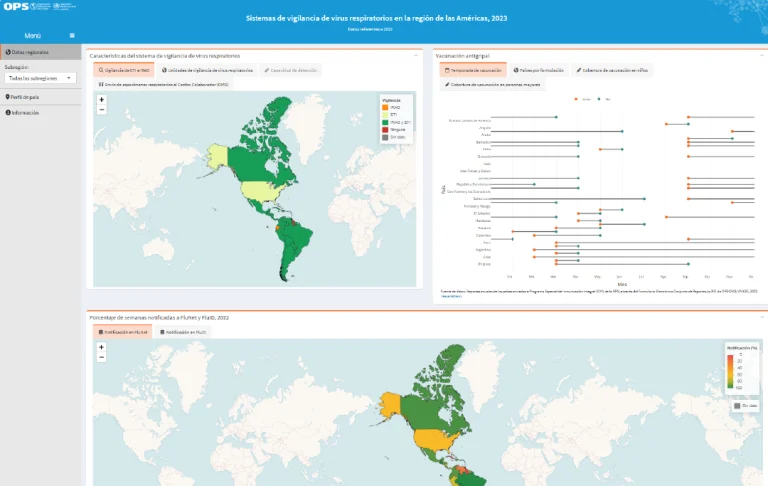Select the Temporada de vacunación tab

pyautogui.click(x=472, y=71)
